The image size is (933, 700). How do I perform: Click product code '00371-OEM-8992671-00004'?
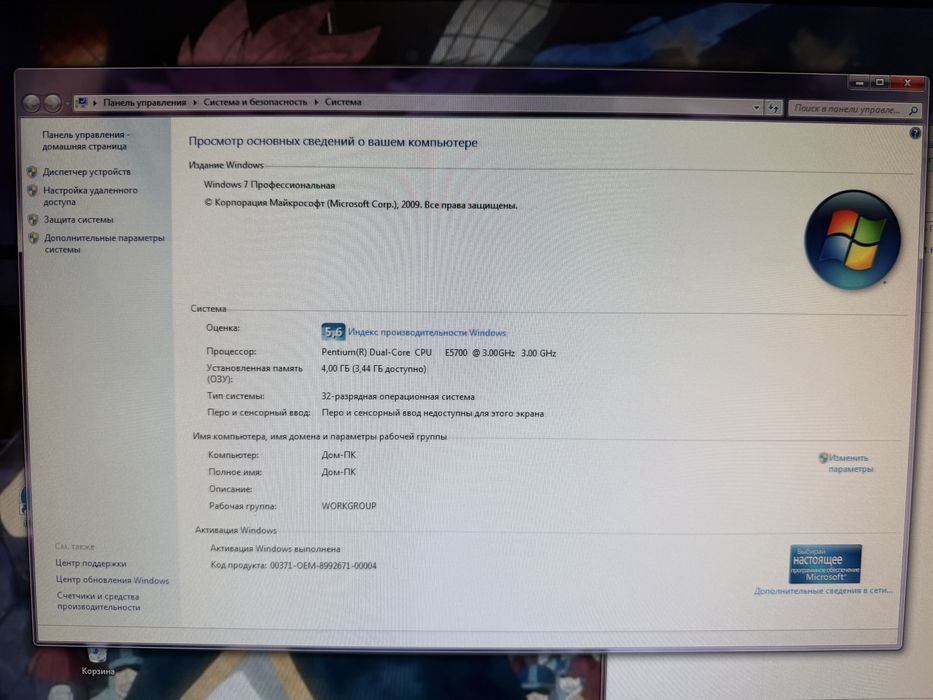pos(323,565)
